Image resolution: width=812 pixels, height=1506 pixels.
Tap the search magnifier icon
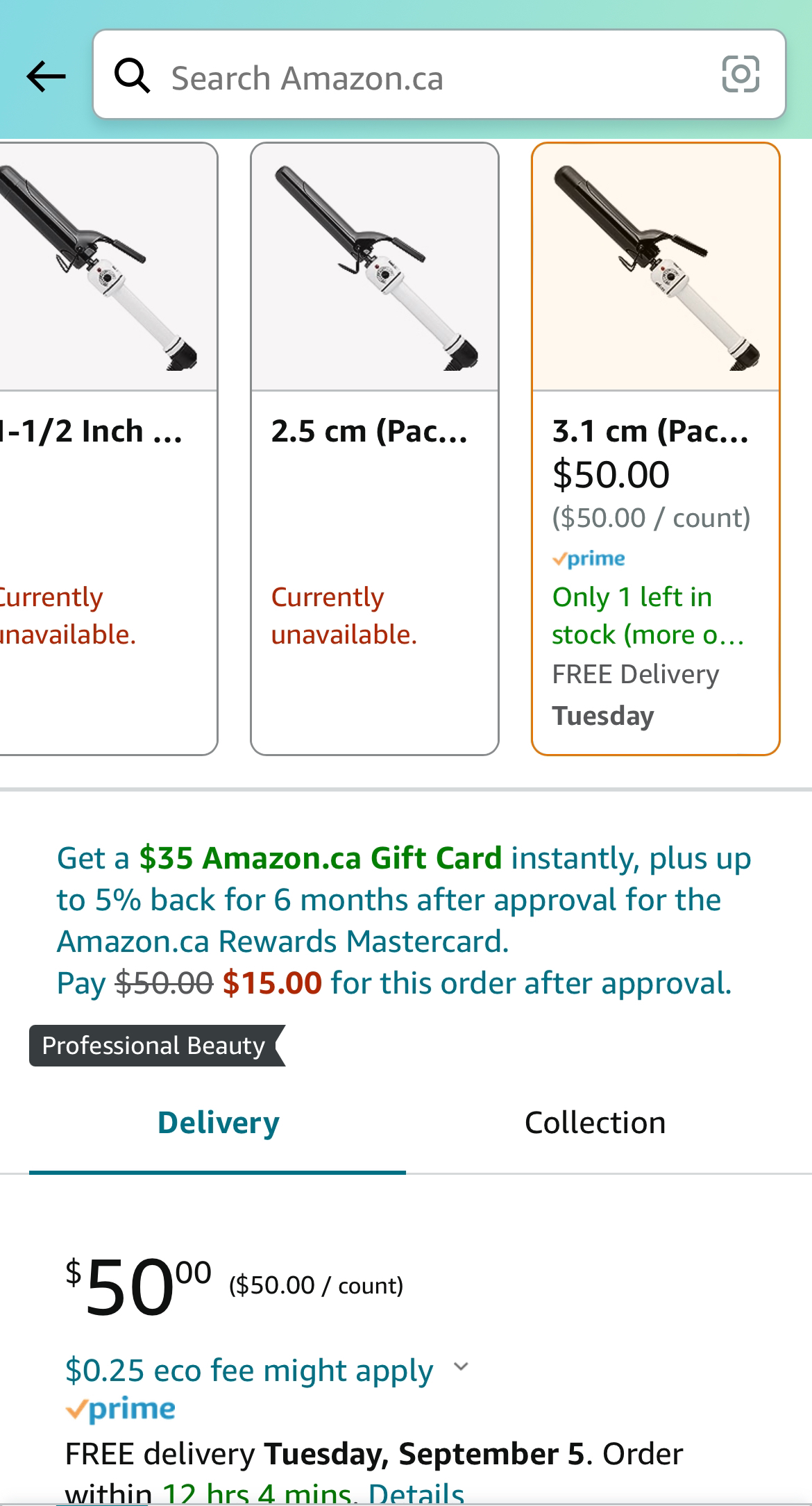tap(132, 76)
